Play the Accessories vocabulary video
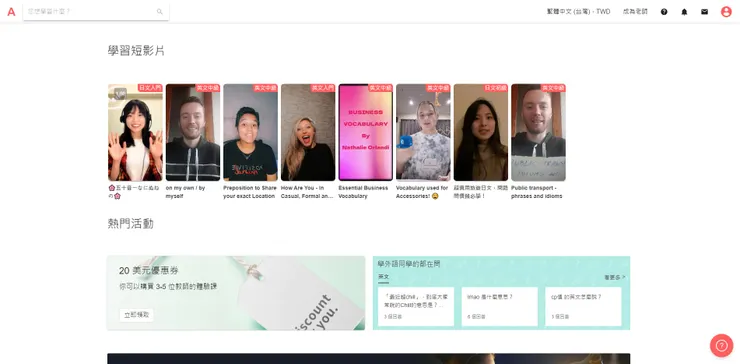Screen dimensions: 740x364 (423, 133)
